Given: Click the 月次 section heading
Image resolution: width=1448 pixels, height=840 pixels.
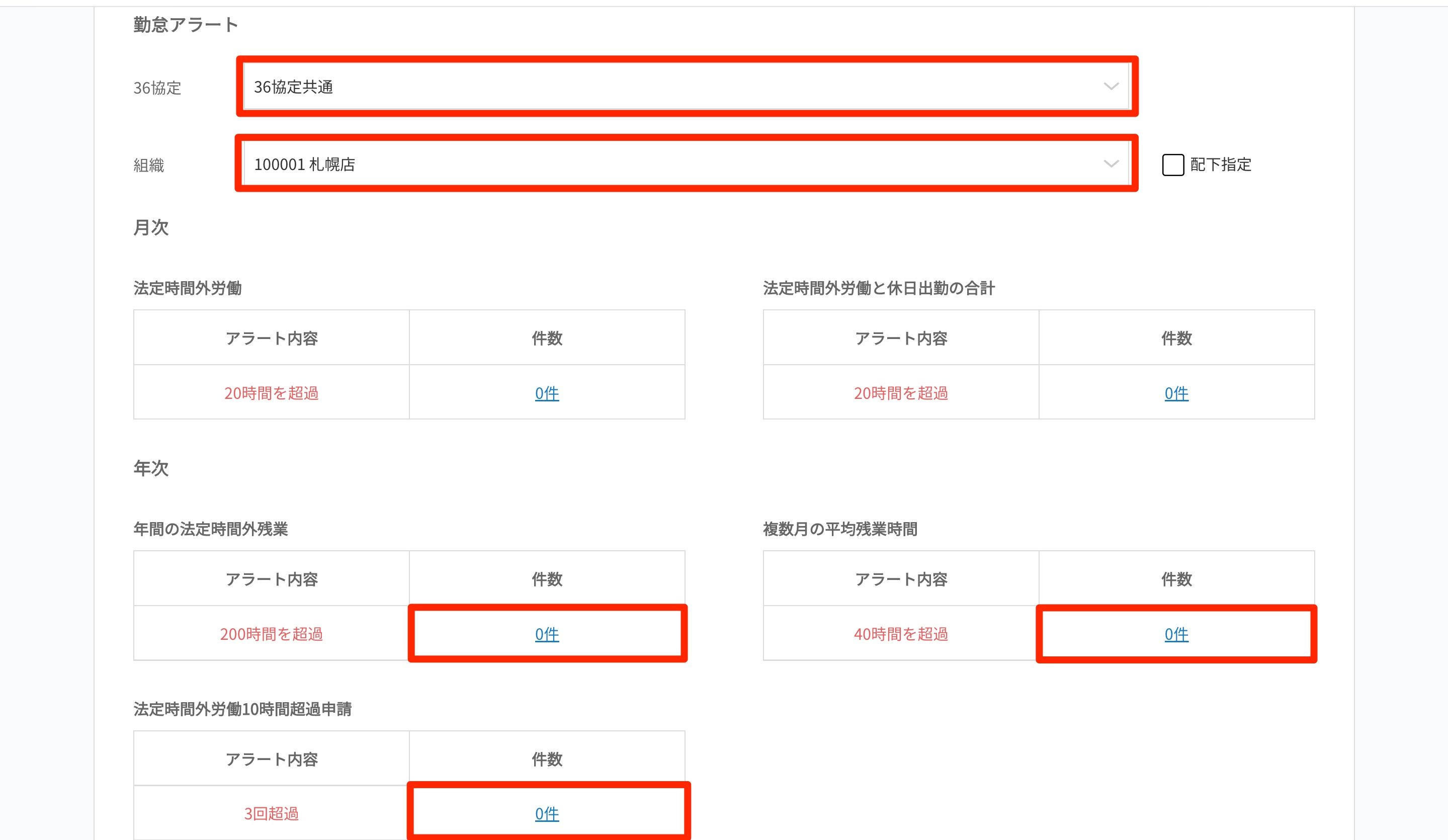Looking at the screenshot, I should pos(151,227).
